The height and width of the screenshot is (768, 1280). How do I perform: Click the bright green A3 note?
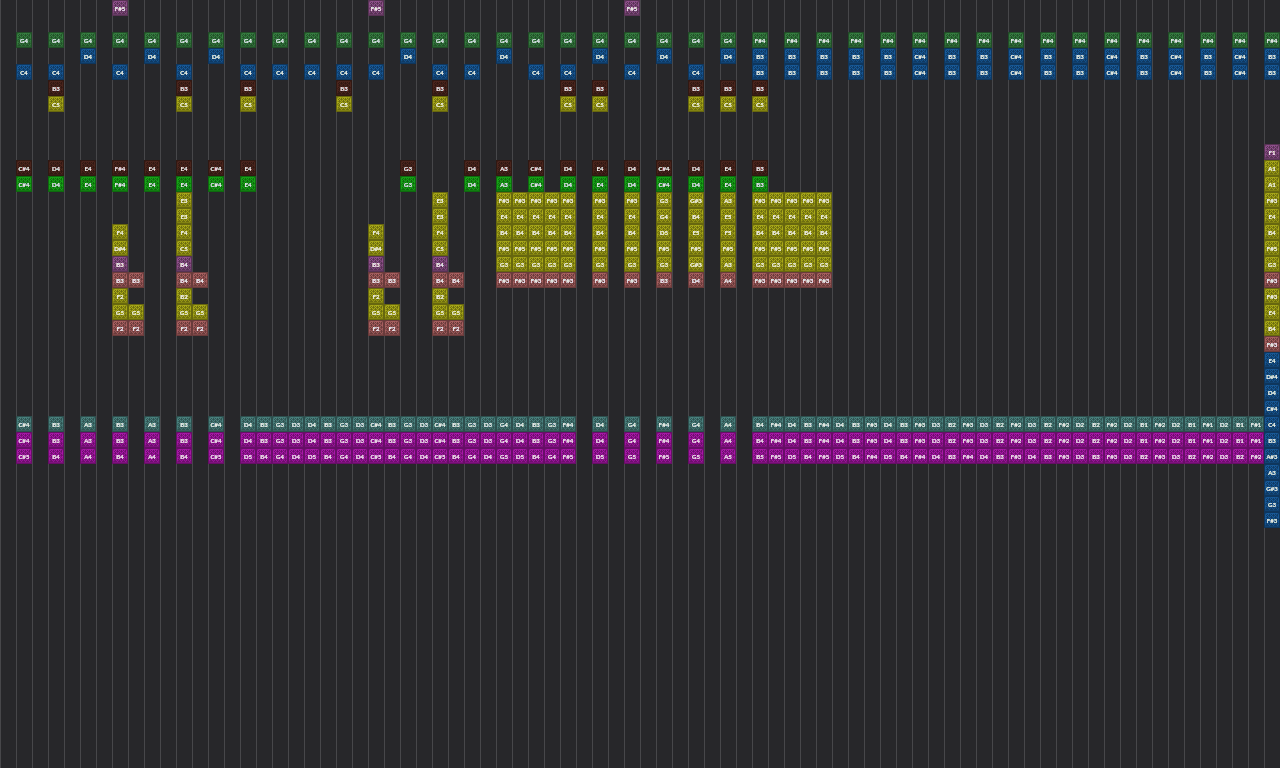(504, 184)
